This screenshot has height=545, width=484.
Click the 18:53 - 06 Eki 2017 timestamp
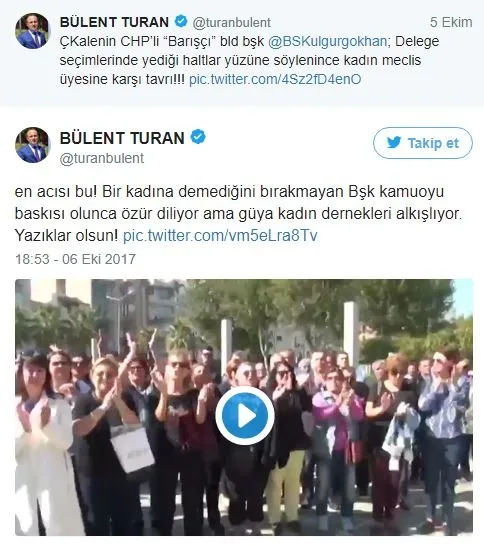click(75, 259)
